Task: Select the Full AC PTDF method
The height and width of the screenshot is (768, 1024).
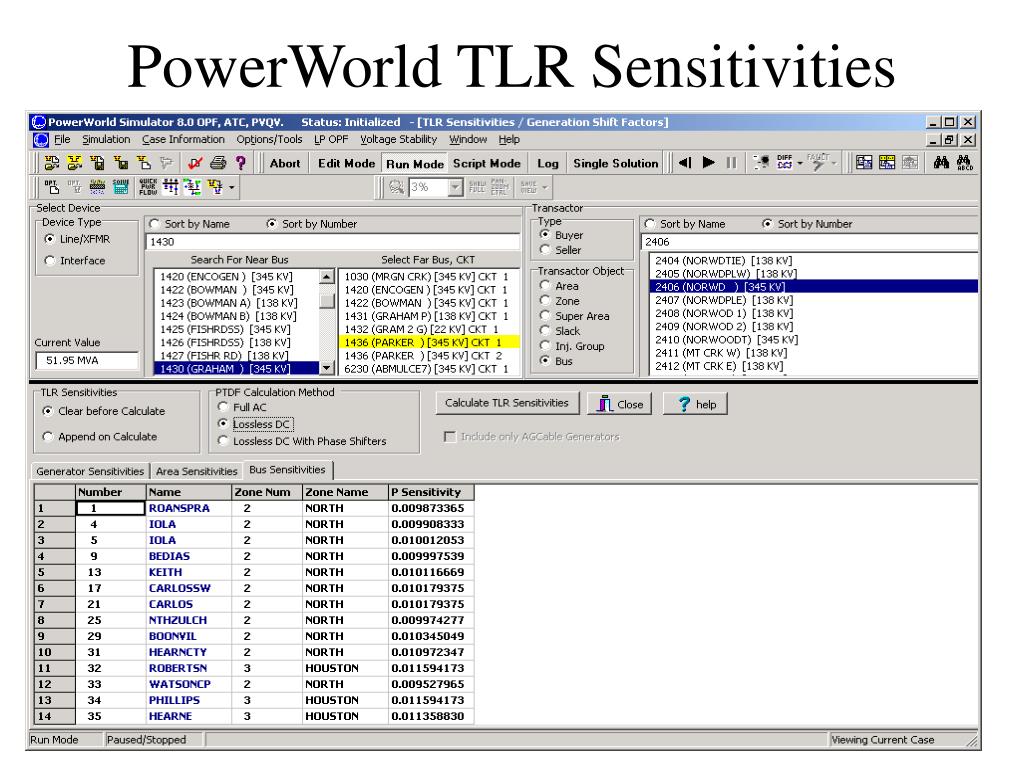Action: pos(223,407)
